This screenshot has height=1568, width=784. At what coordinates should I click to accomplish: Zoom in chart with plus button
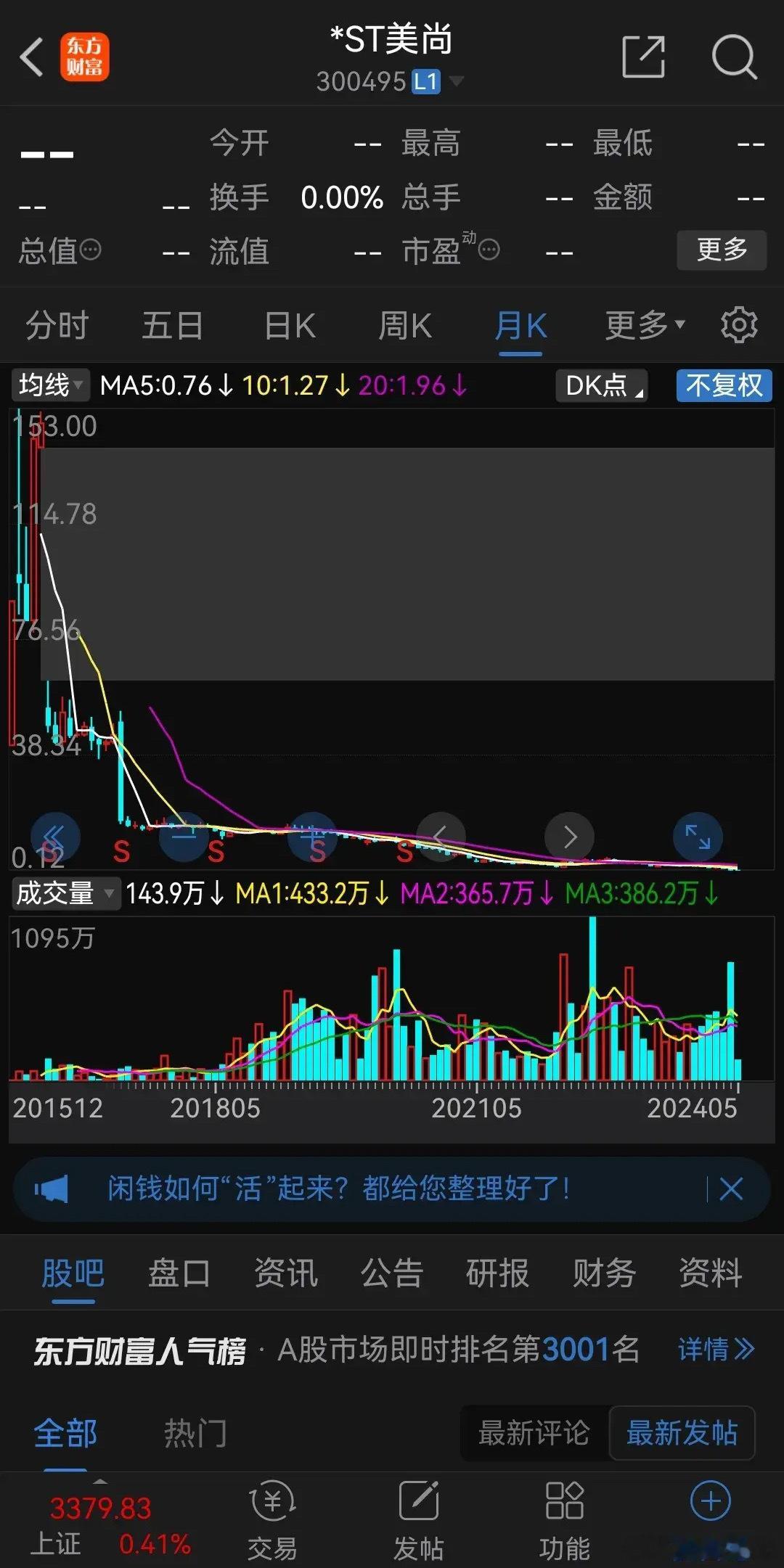[x=313, y=837]
